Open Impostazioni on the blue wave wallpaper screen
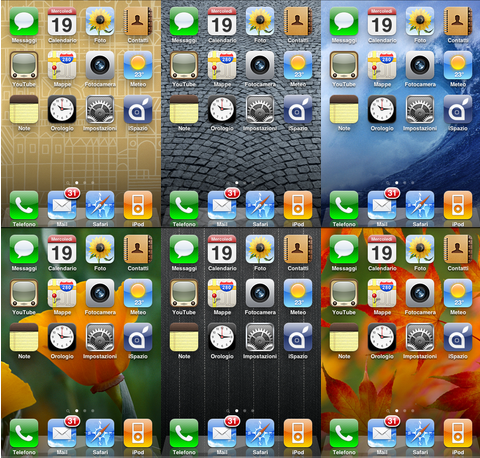This screenshot has height=458, width=480. point(420,109)
